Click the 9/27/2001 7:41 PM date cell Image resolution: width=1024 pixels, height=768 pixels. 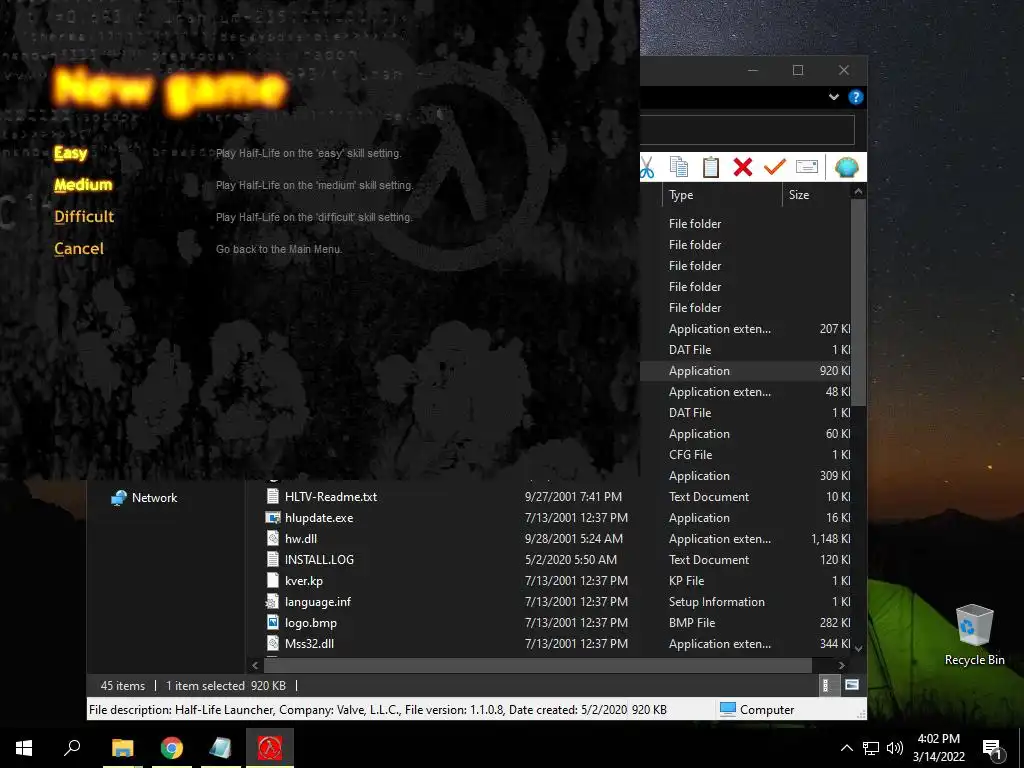tap(573, 496)
